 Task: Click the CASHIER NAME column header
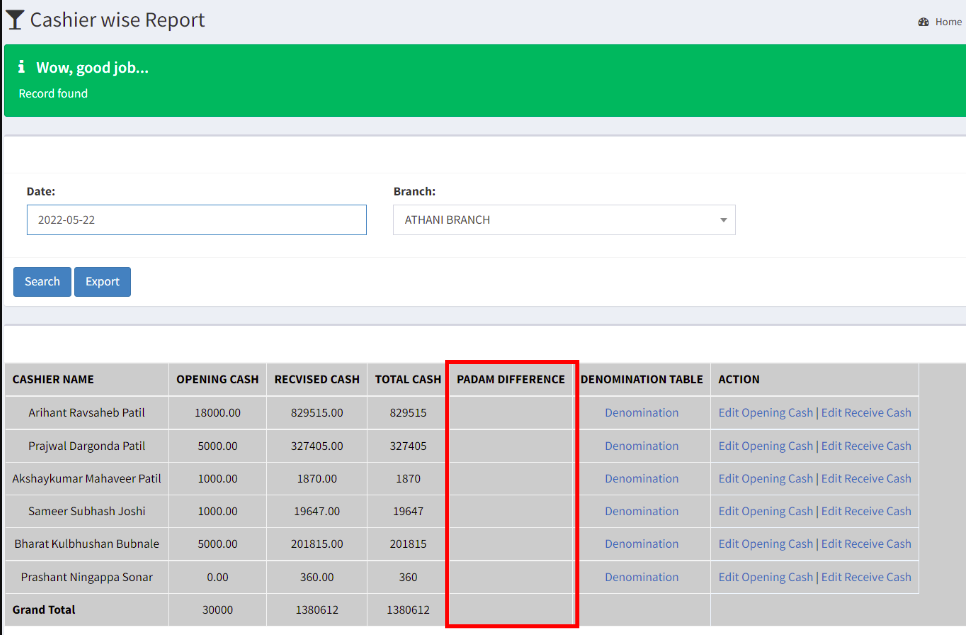[53, 379]
